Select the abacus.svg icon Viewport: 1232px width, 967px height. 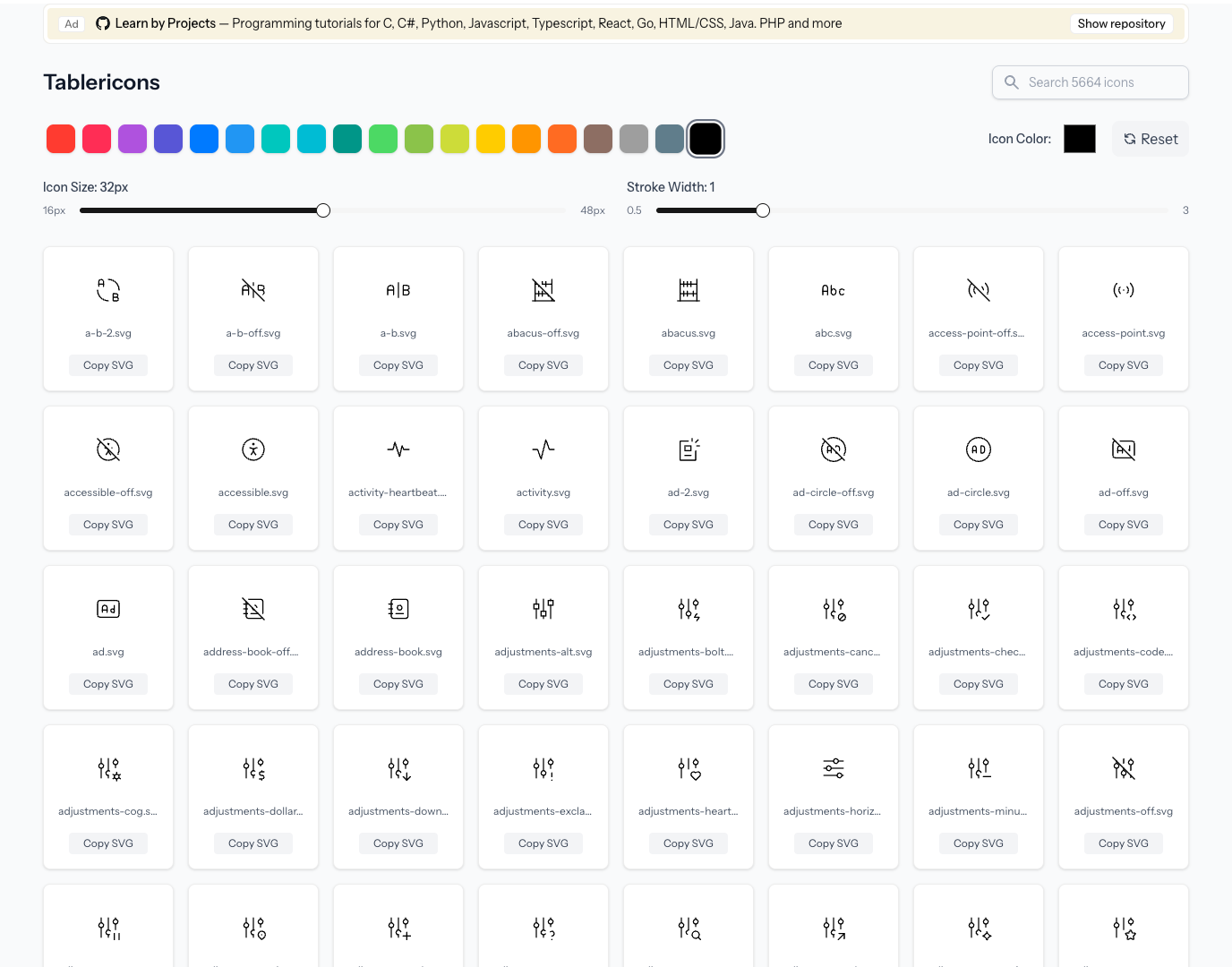point(688,289)
